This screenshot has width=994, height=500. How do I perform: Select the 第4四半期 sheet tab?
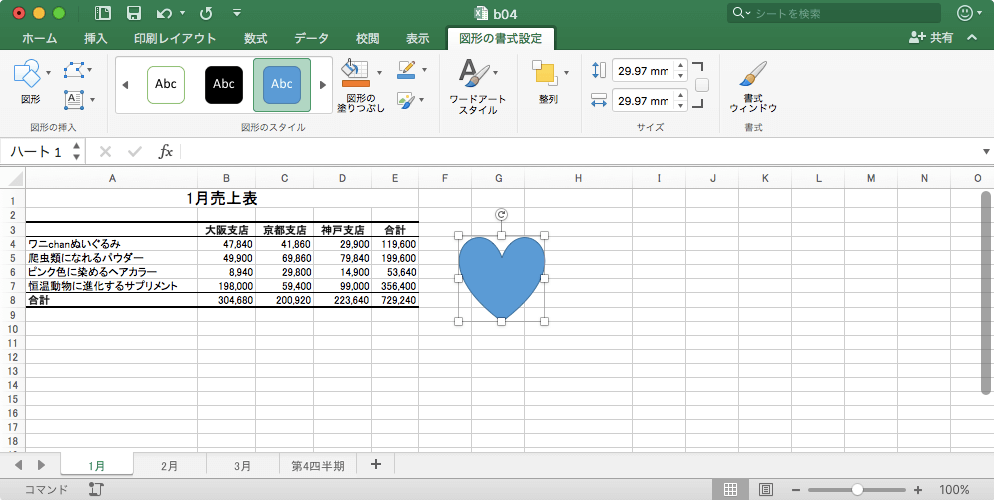pyautogui.click(x=318, y=466)
